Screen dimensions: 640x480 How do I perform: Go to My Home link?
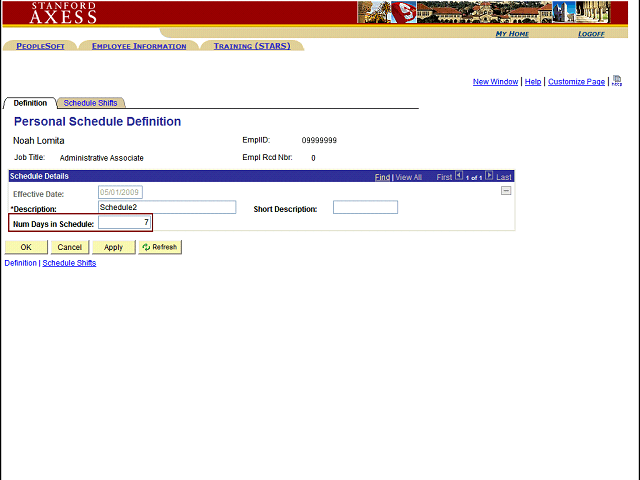point(512,33)
